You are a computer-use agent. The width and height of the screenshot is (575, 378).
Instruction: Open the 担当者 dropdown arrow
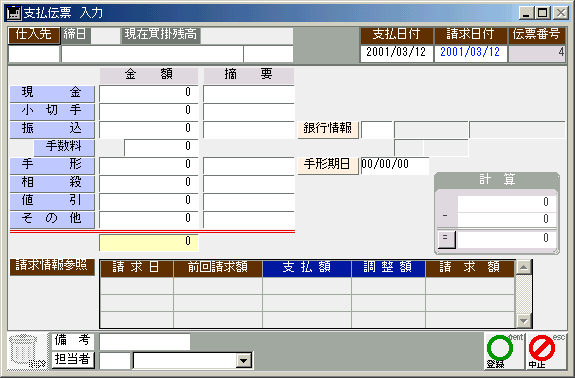[243, 361]
